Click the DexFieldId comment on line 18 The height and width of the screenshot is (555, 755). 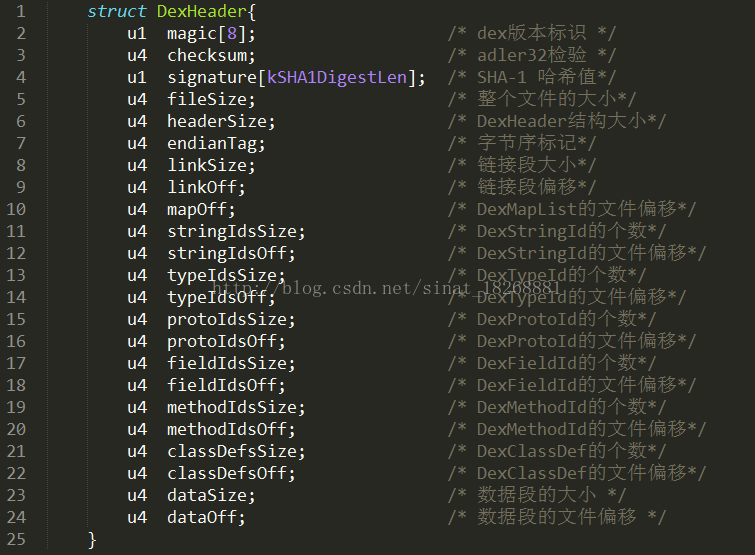(x=572, y=386)
